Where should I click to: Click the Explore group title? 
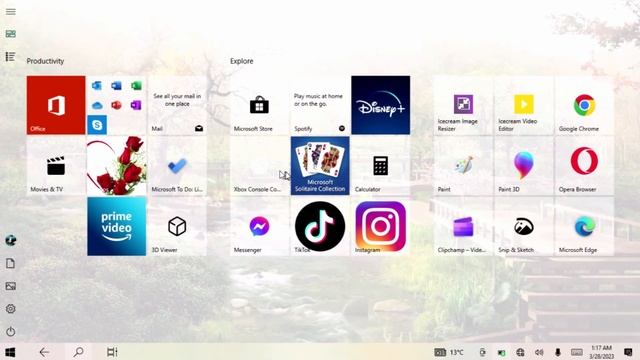click(242, 61)
